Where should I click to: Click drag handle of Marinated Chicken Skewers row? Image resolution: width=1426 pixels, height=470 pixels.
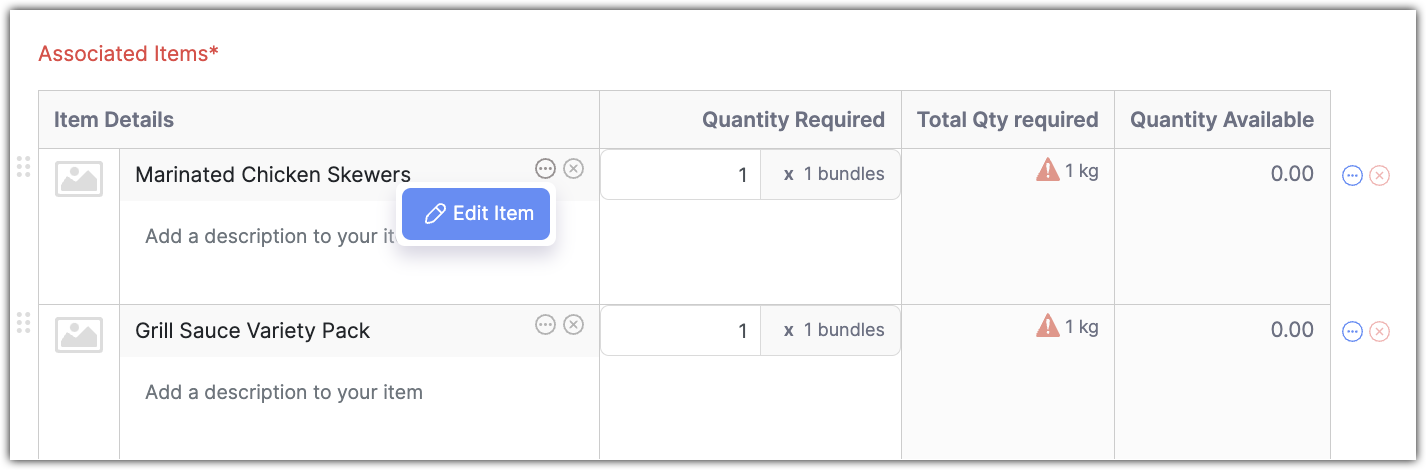coord(24,167)
